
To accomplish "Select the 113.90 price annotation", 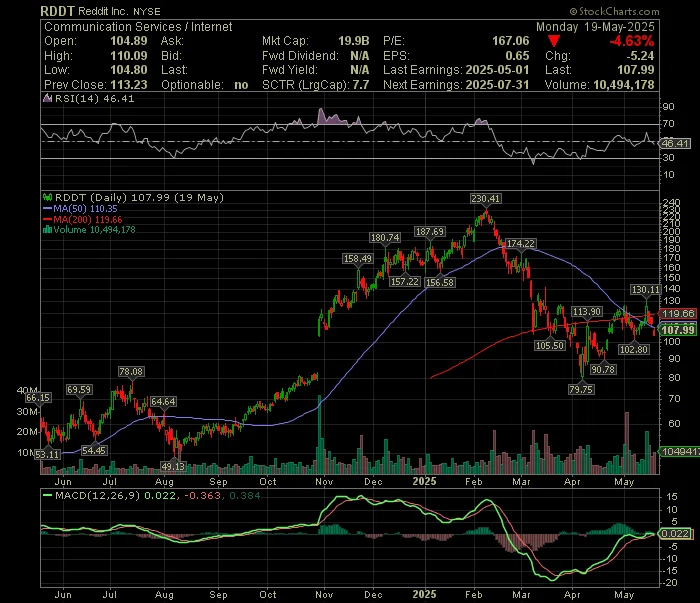I will coord(587,312).
